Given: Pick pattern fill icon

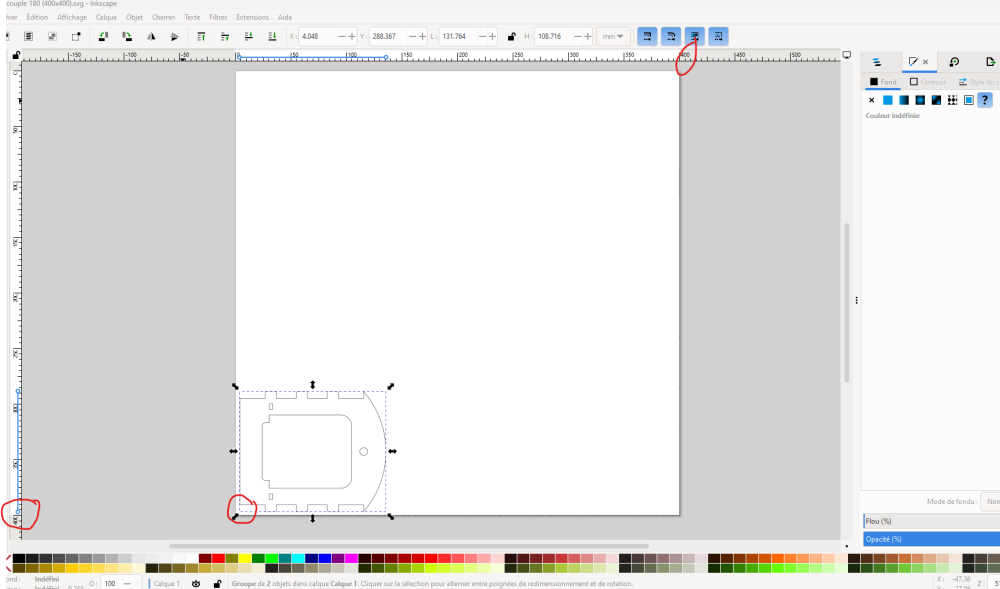Looking at the screenshot, I should [952, 100].
